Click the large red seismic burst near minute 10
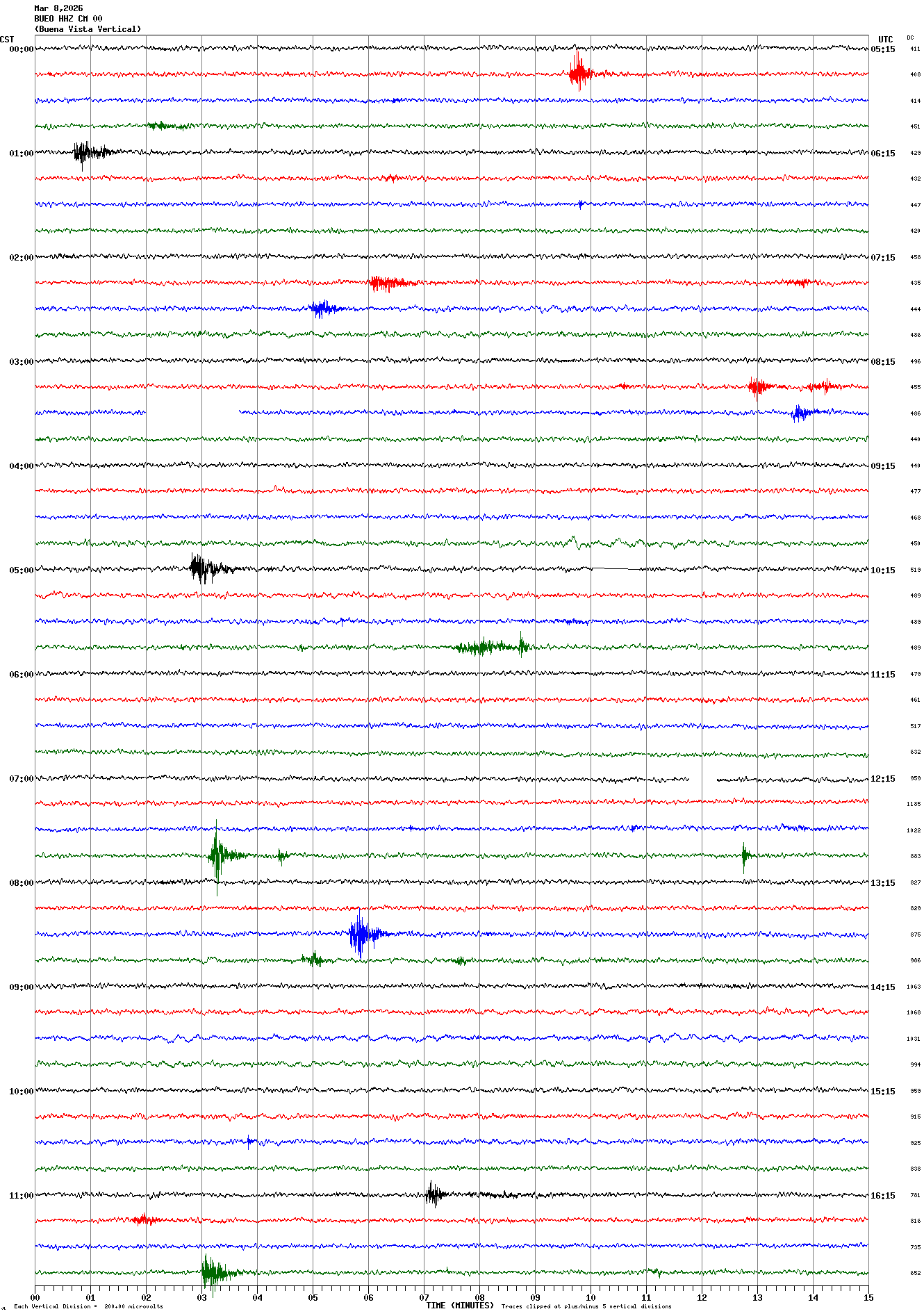Viewport: 924px width, 1316px height. pos(578,72)
